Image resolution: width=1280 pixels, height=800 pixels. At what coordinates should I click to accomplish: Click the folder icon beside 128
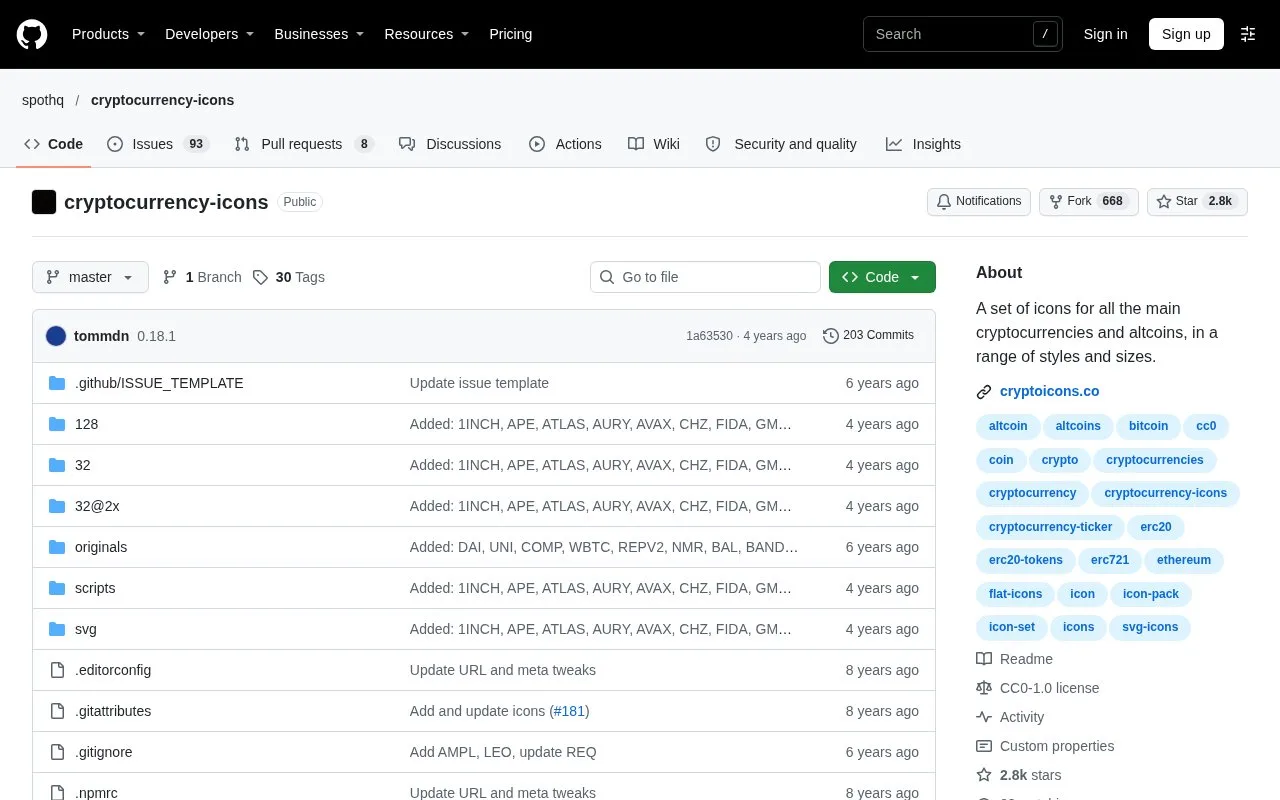57,424
